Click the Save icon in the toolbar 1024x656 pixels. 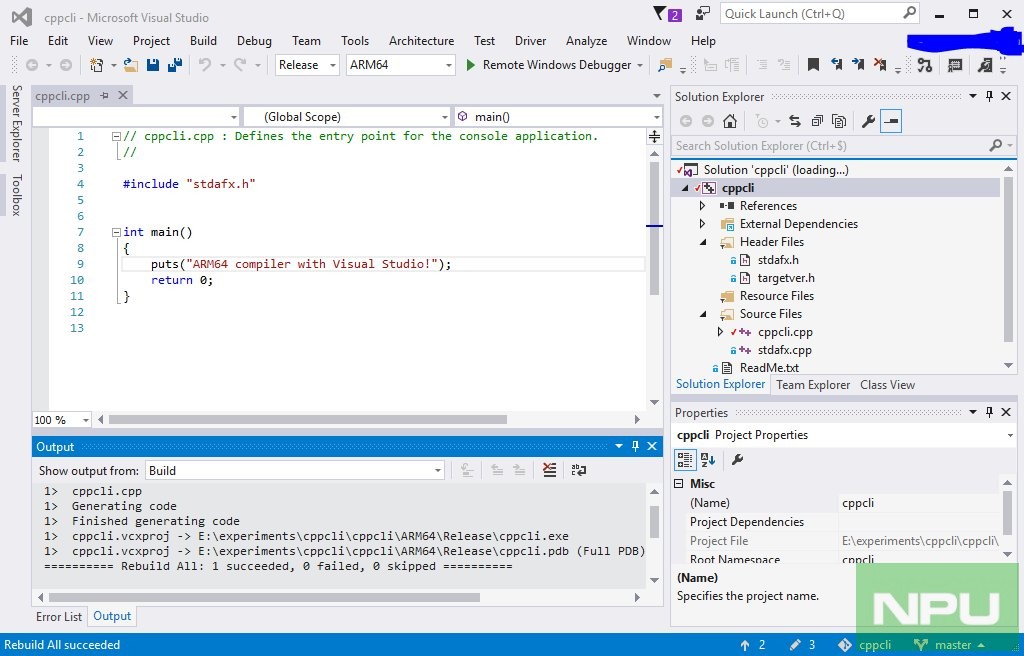153,65
